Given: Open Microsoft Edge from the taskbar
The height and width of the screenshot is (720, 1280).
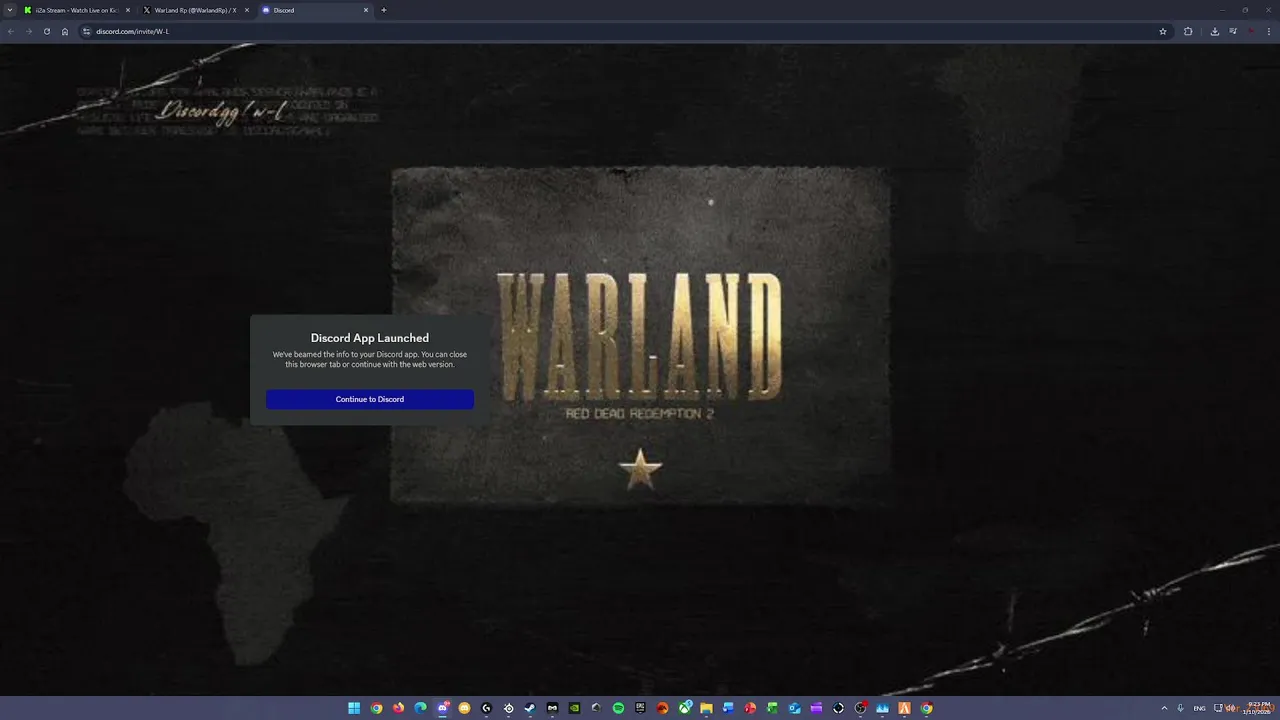Looking at the screenshot, I should point(420,708).
